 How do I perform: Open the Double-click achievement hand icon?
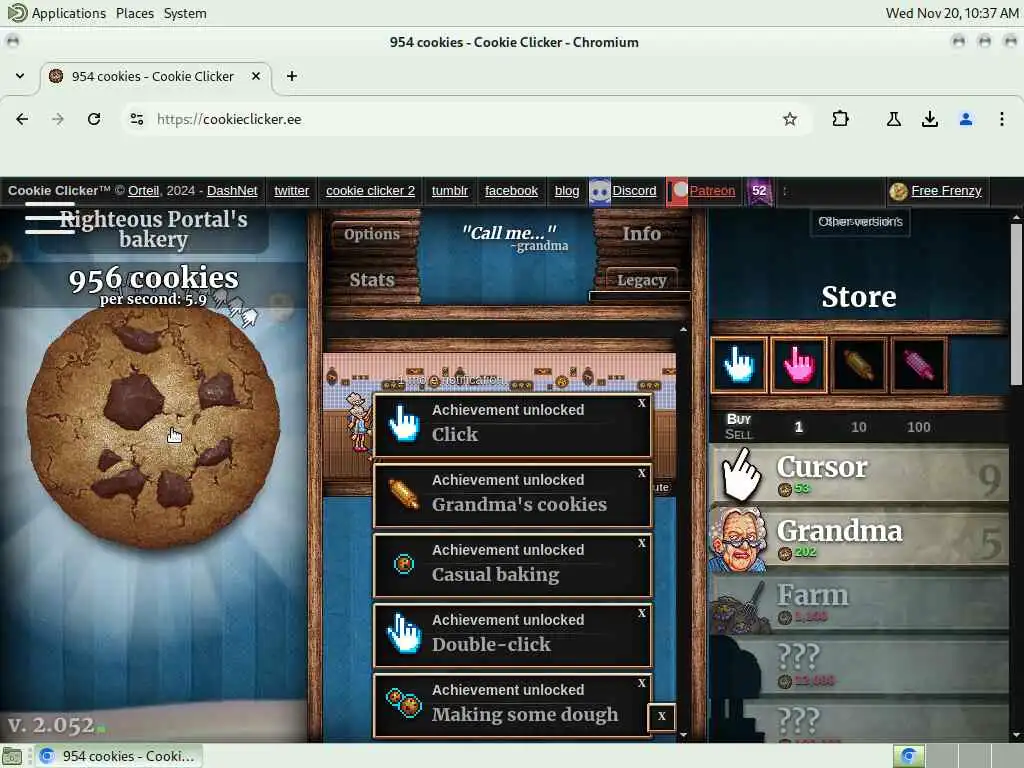[x=404, y=633]
